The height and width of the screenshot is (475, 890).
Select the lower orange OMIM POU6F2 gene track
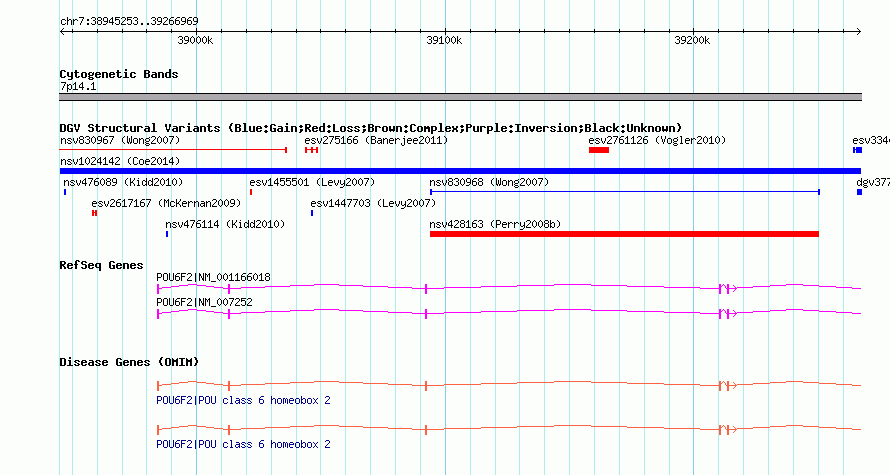509,430
